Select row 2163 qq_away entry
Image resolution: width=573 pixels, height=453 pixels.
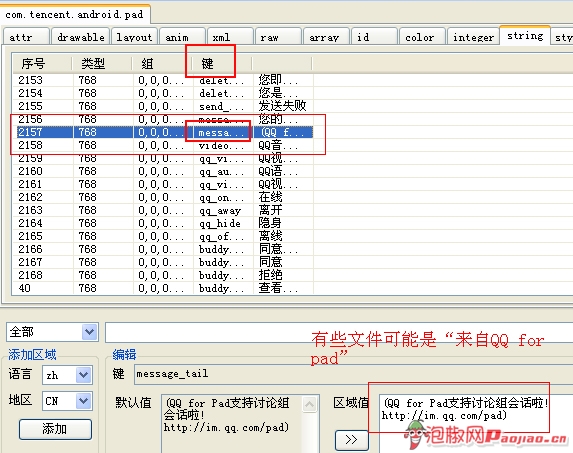pos(163,210)
